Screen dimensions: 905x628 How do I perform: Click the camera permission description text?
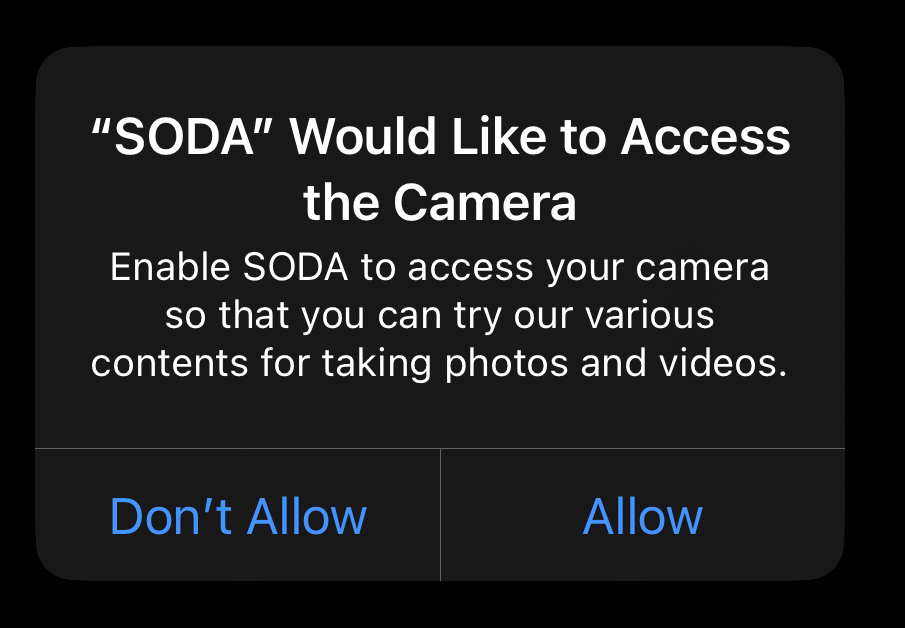[x=440, y=316]
